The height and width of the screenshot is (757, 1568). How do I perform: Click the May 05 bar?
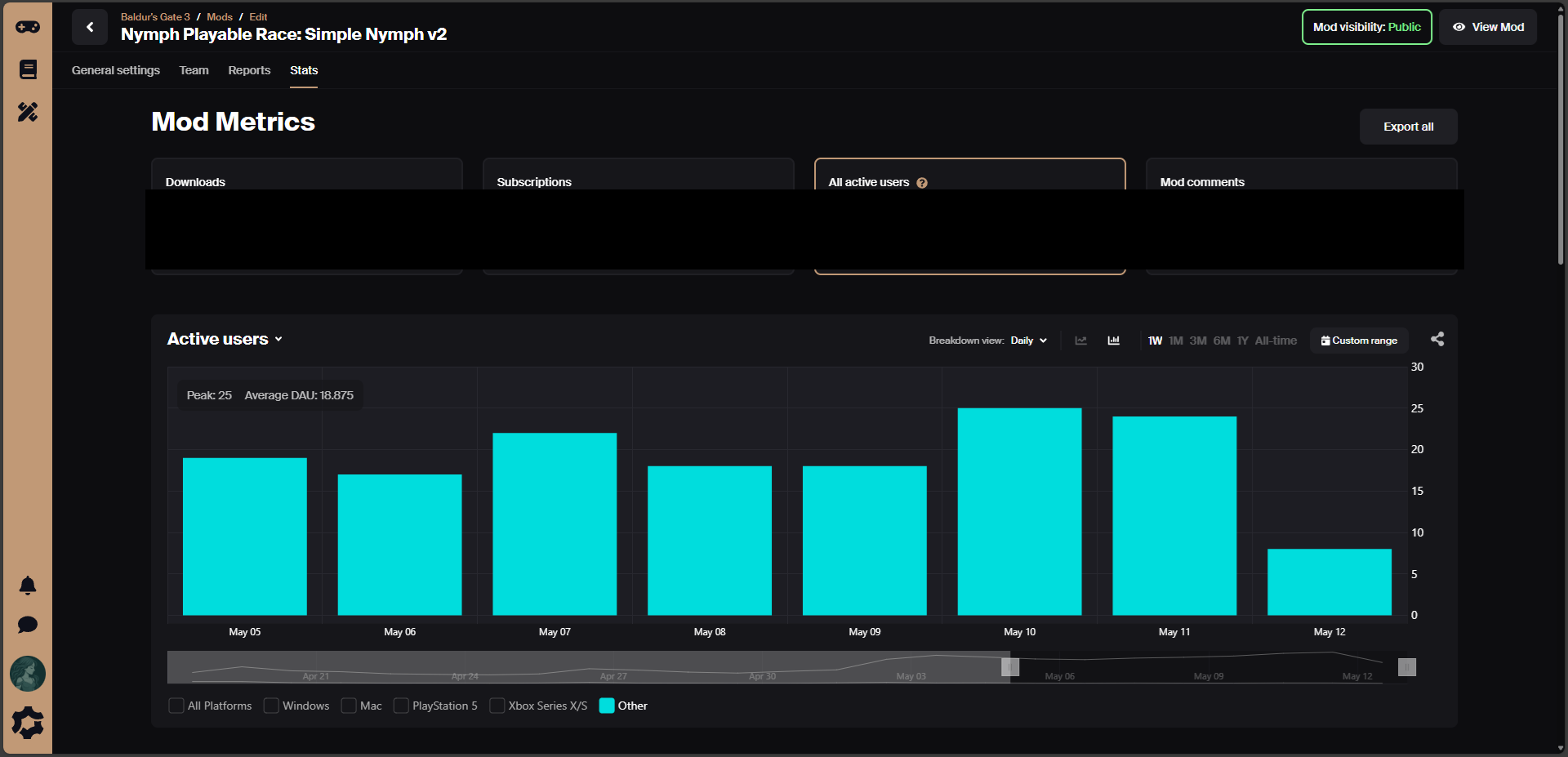coord(245,537)
